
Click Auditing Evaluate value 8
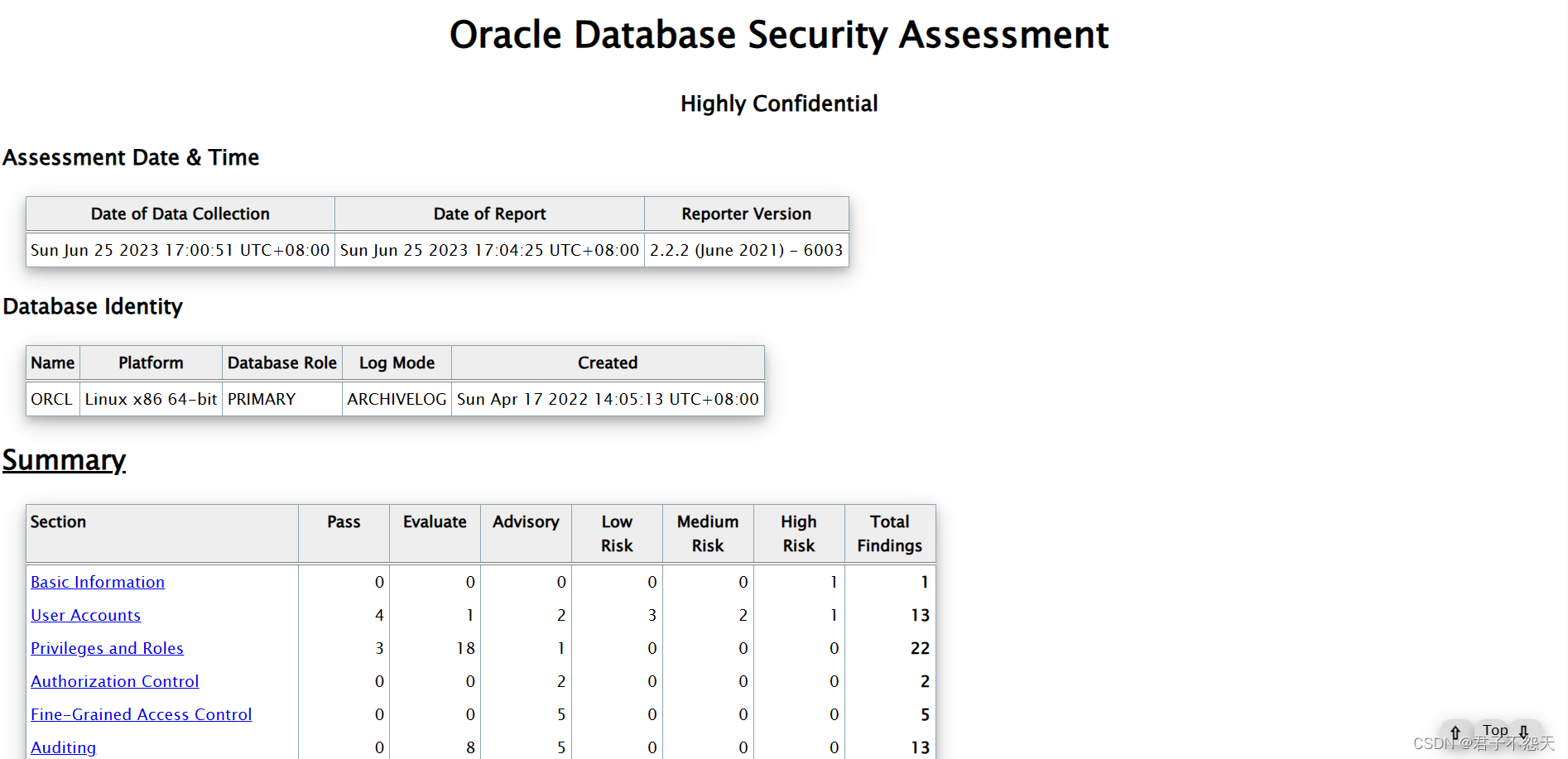[470, 747]
